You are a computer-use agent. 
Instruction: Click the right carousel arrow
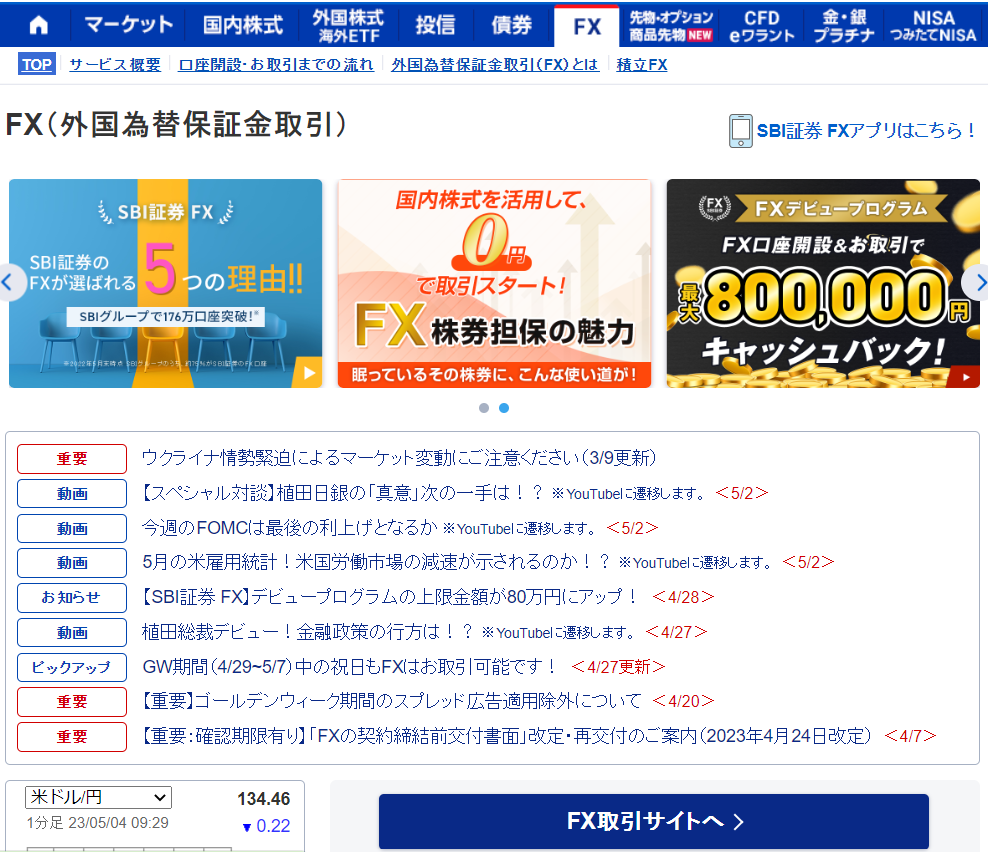coord(975,282)
